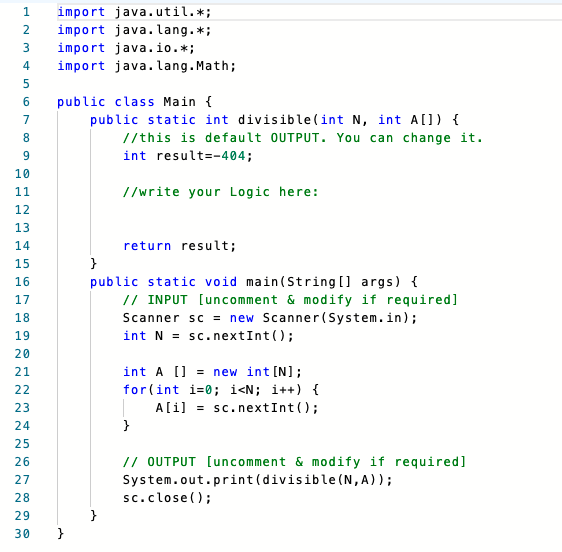The height and width of the screenshot is (552, 562).
Task: Click the 'divisible' method name on line 7
Action: pos(275,120)
